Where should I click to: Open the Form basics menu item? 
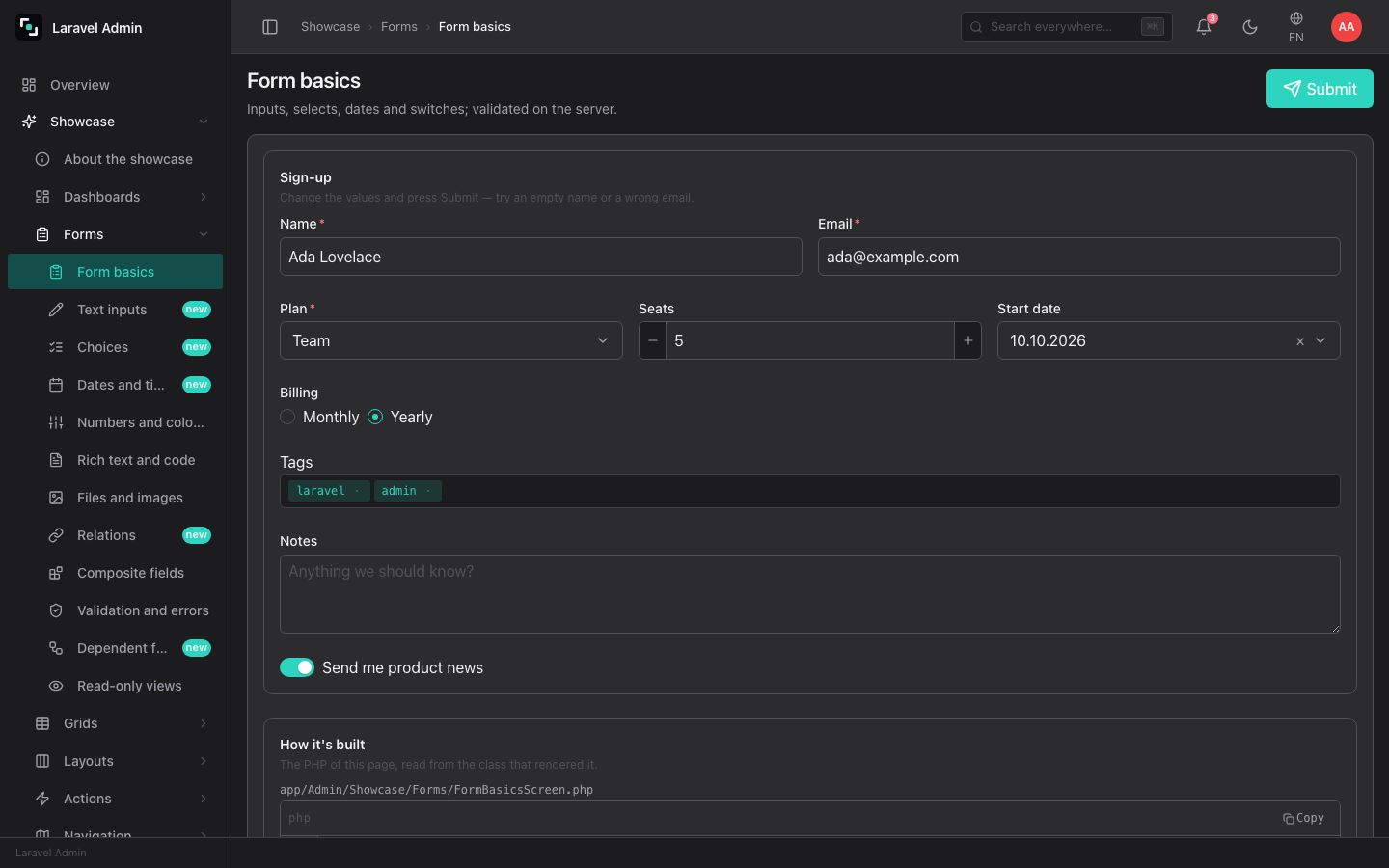pos(116,272)
